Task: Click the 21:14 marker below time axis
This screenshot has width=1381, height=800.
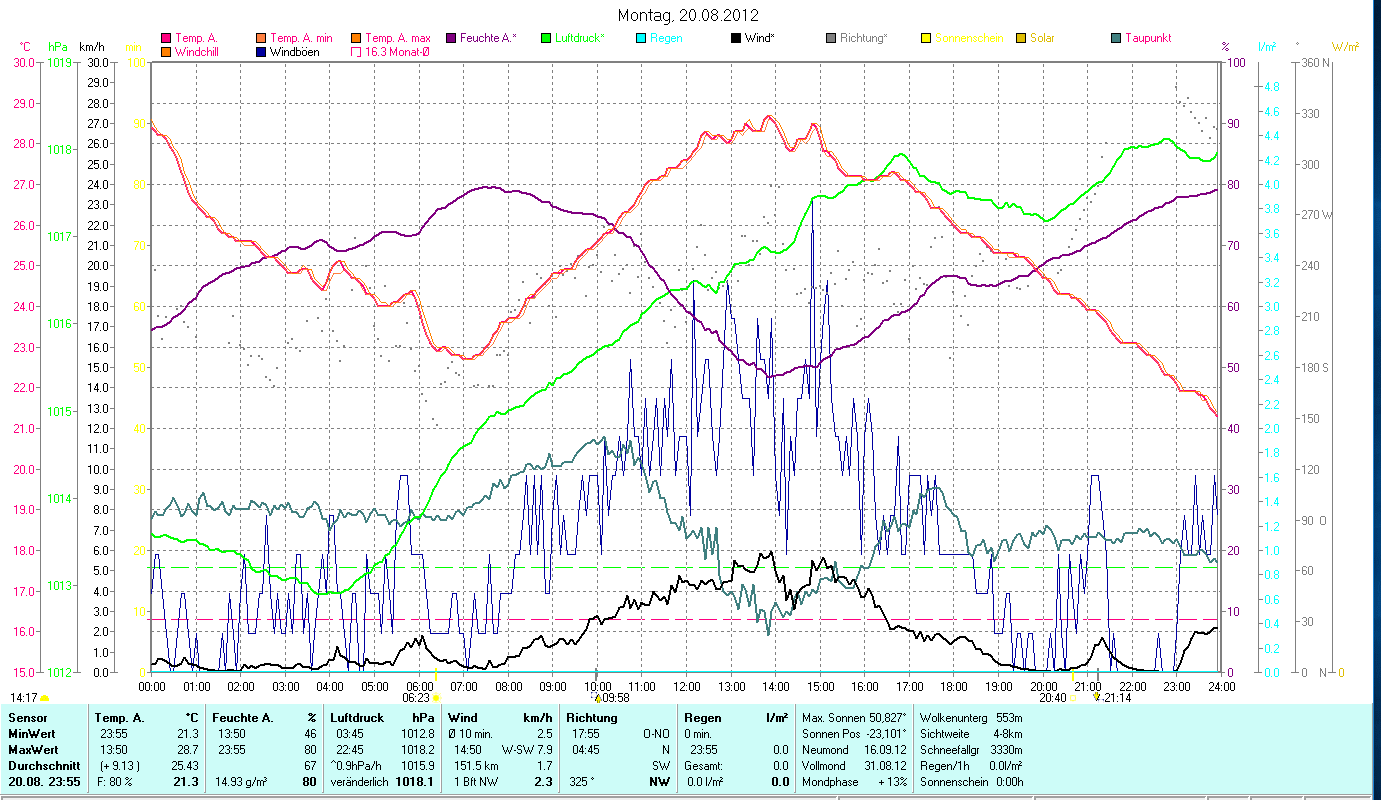Action: [x=1118, y=698]
